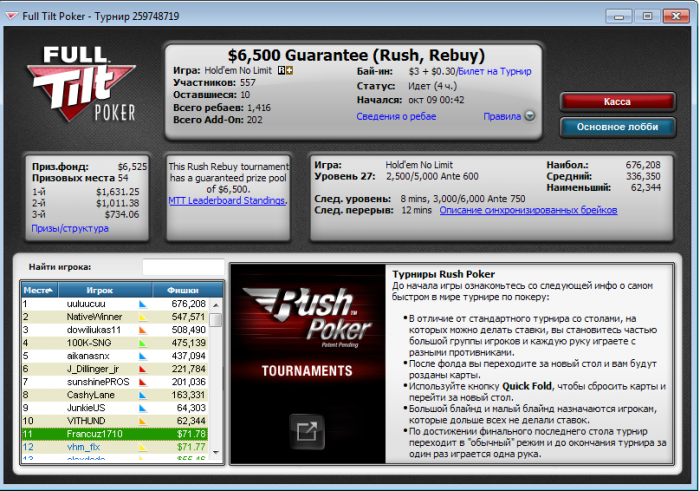This screenshot has height=491, width=700.
Task: Select player row sunshinePROS
Action: pos(115,382)
